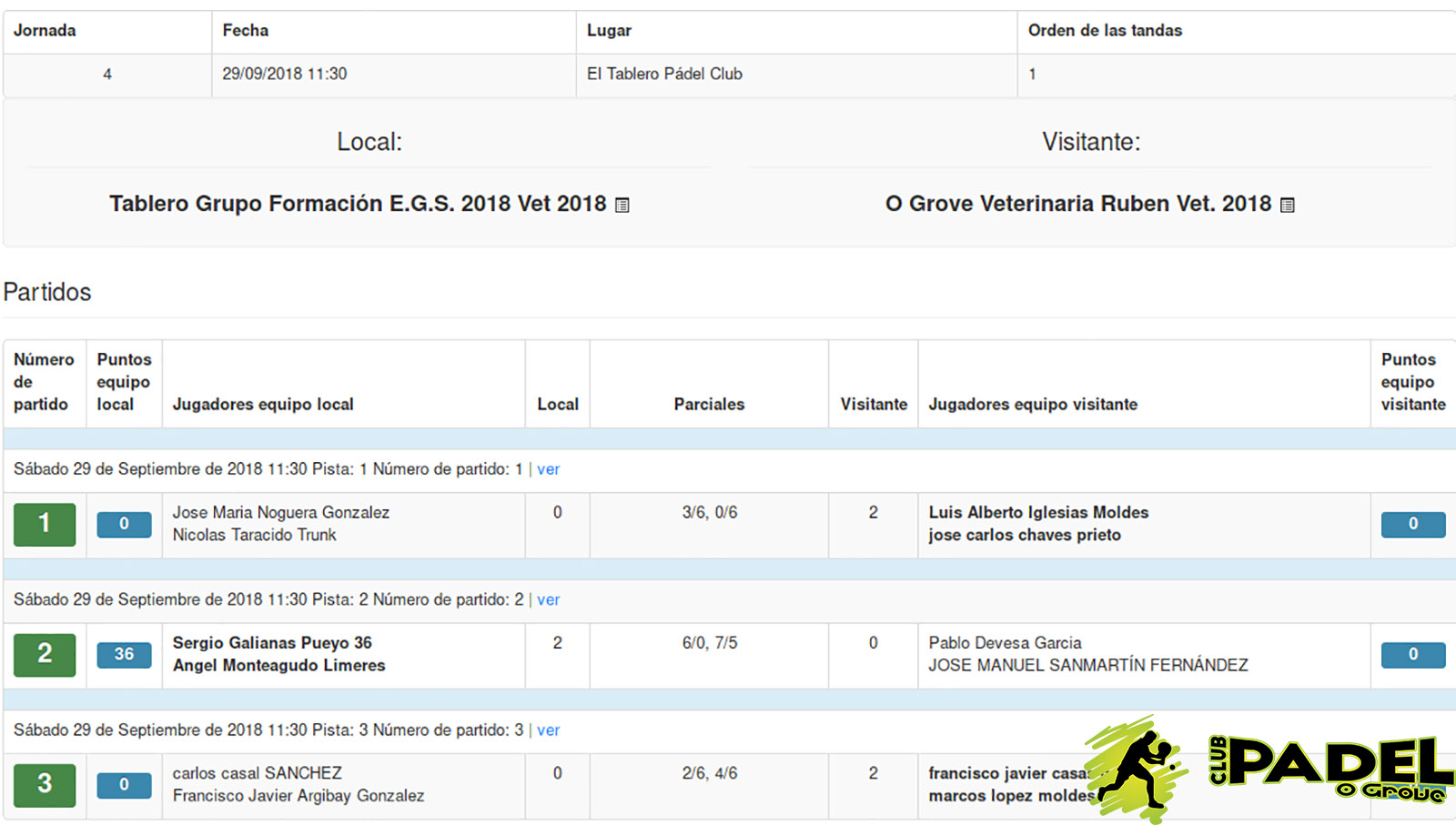The height and width of the screenshot is (825, 1456).
Task: Open the 'ver' link for match 3
Action: point(548,730)
